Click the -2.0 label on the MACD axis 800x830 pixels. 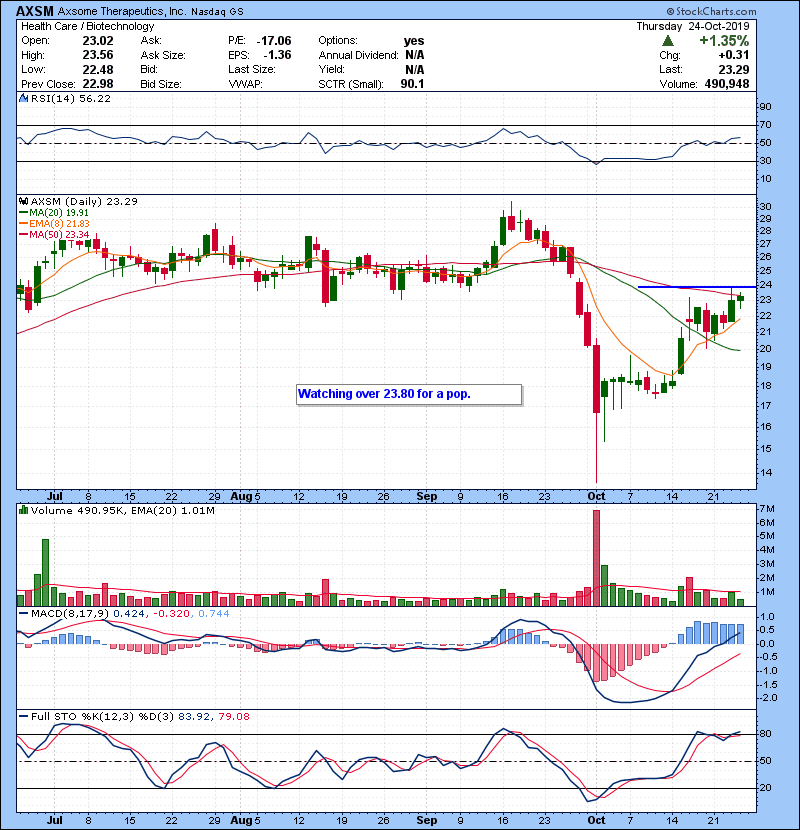[x=767, y=698]
